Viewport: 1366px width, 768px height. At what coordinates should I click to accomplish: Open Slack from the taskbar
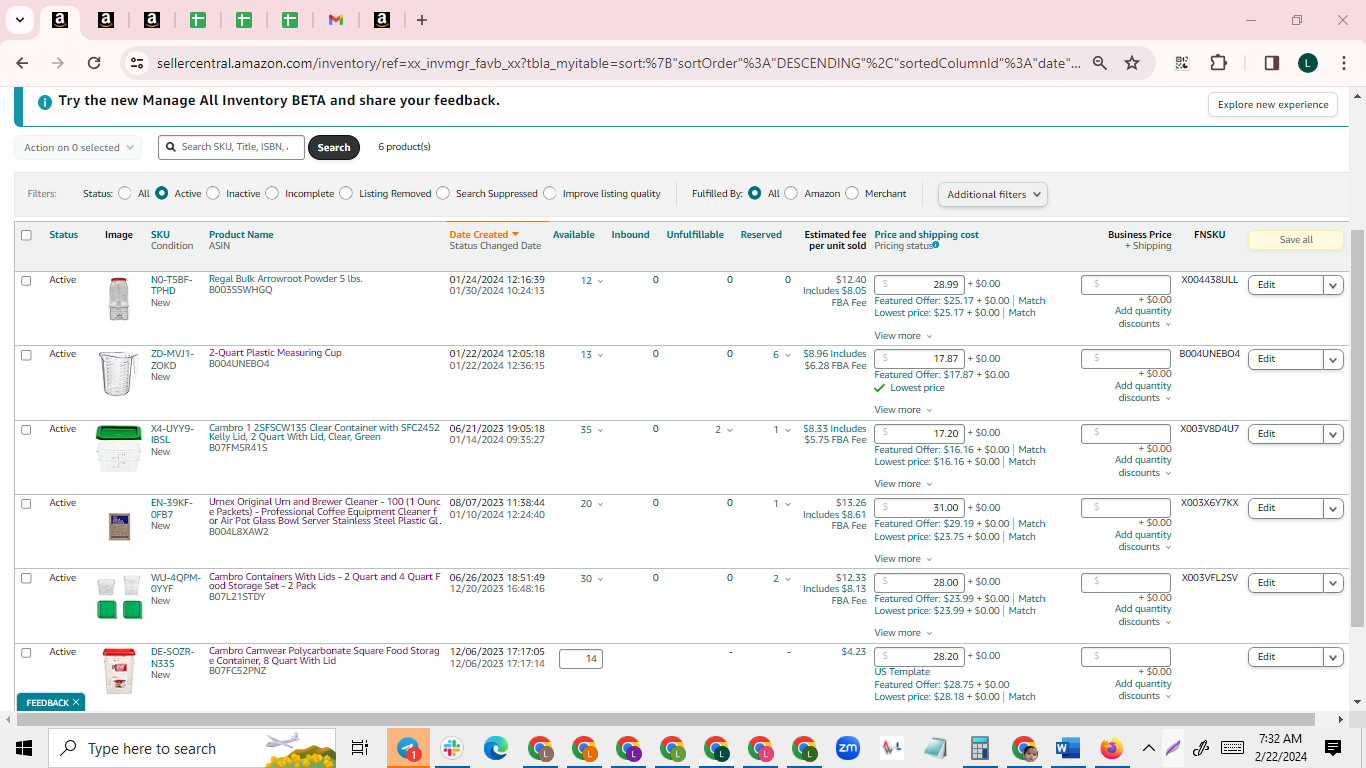click(452, 748)
